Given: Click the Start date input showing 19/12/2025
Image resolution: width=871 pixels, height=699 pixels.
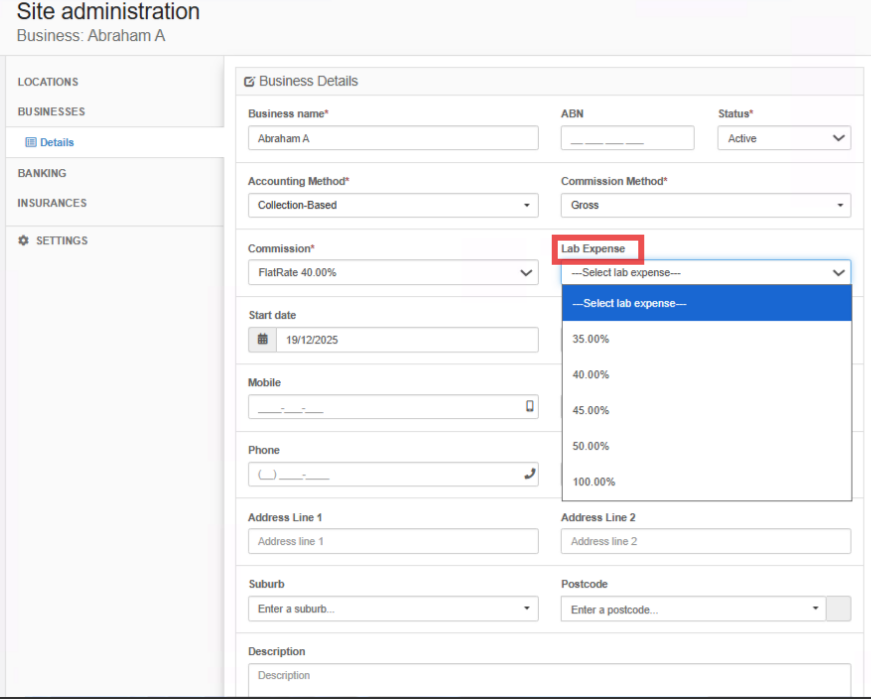Looking at the screenshot, I should (407, 339).
